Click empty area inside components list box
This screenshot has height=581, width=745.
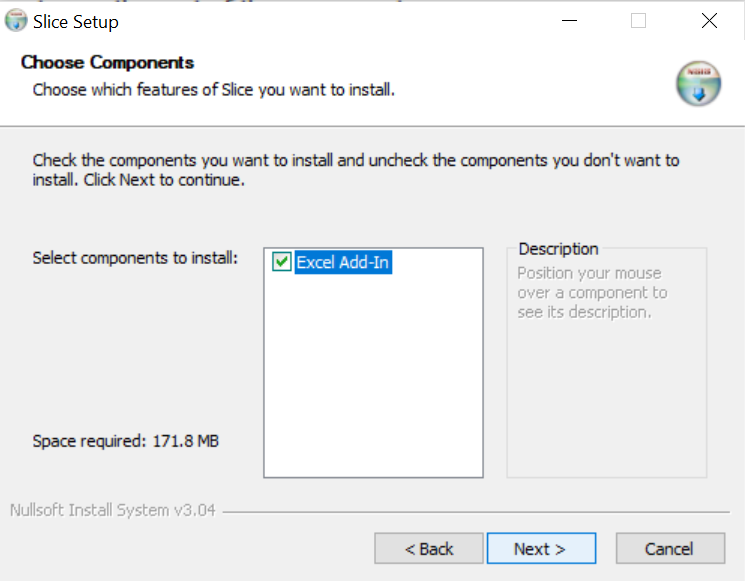(x=373, y=380)
